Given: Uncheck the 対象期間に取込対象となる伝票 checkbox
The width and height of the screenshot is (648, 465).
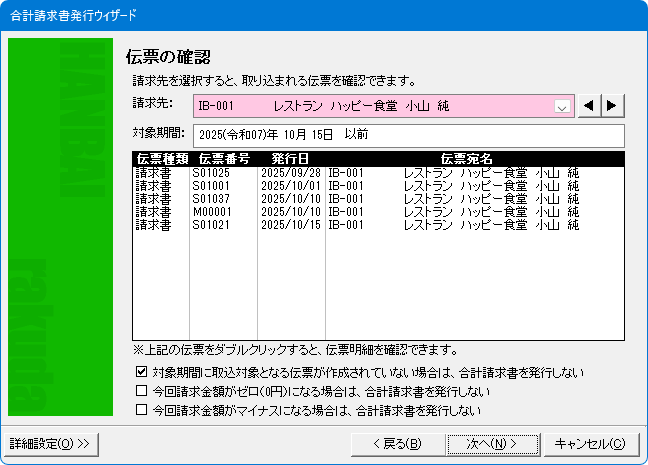Looking at the screenshot, I should [141, 373].
